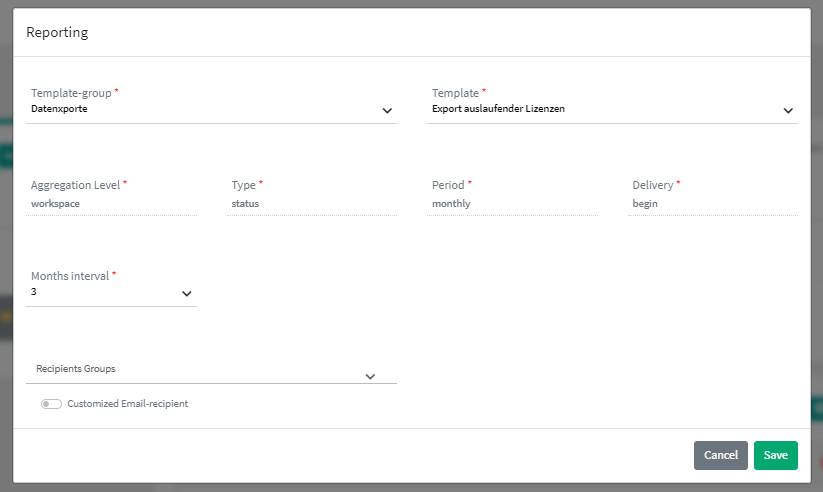Click the Template-group field label
The image size is (823, 492).
point(71,93)
